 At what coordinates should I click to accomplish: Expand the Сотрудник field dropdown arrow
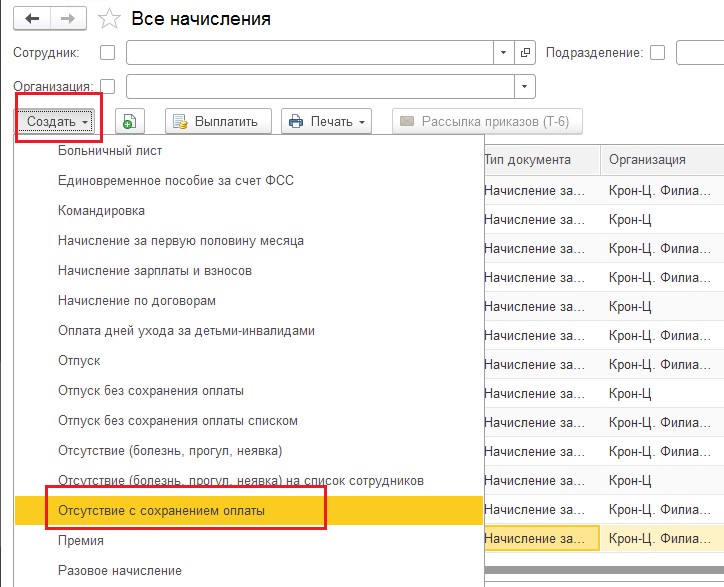pos(504,53)
